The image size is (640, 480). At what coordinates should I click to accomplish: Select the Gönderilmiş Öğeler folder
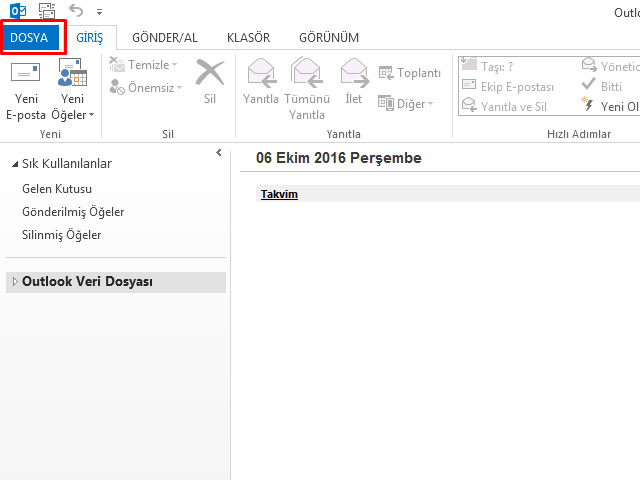[73, 212]
